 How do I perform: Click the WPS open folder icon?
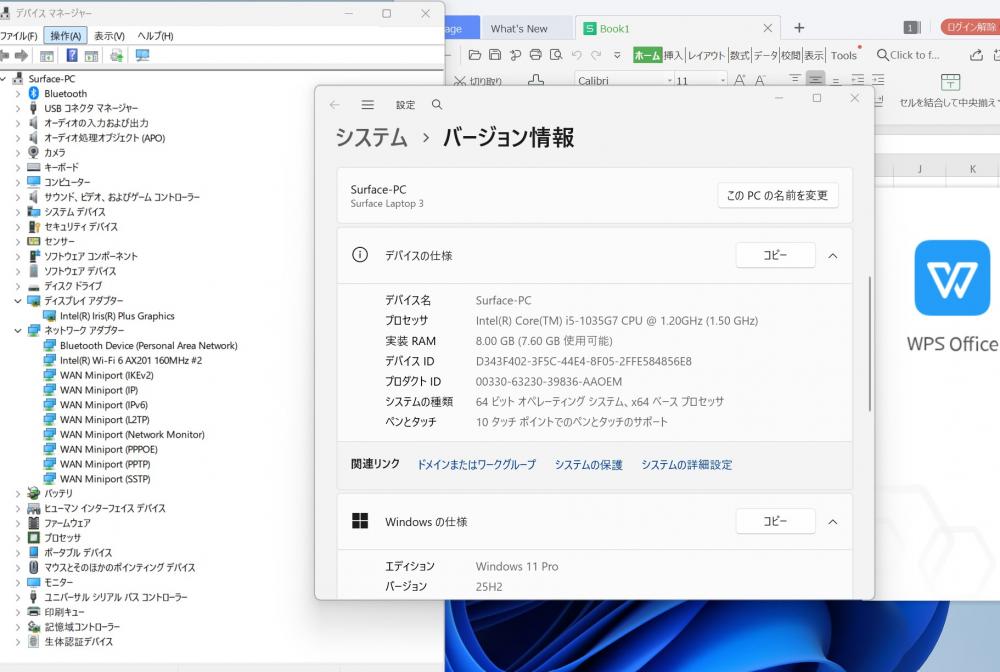(475, 55)
